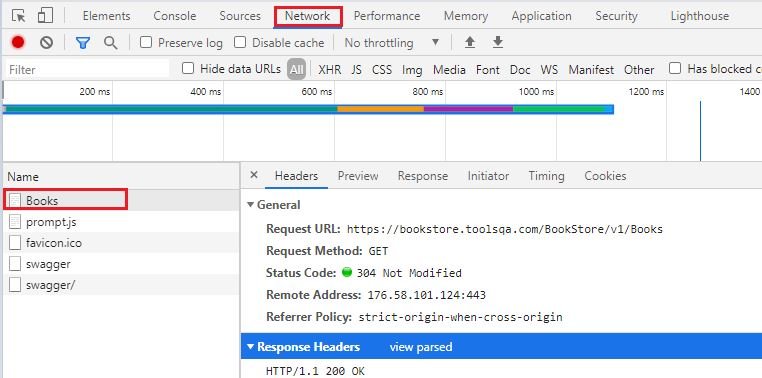
Task: Focus the Filter text input
Action: [87, 69]
